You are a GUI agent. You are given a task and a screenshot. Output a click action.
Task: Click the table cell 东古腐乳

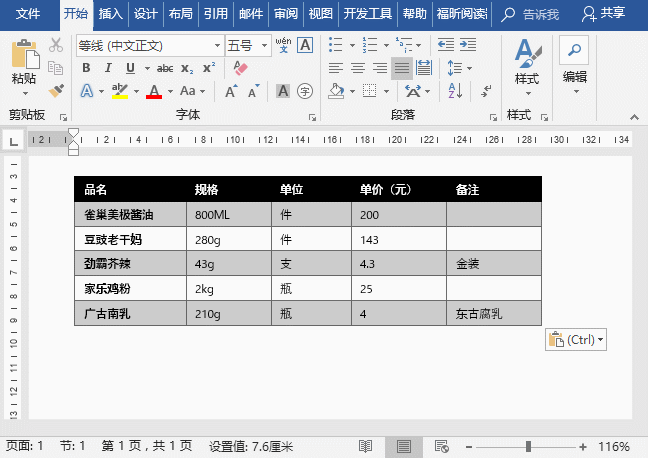pyautogui.click(x=494, y=313)
